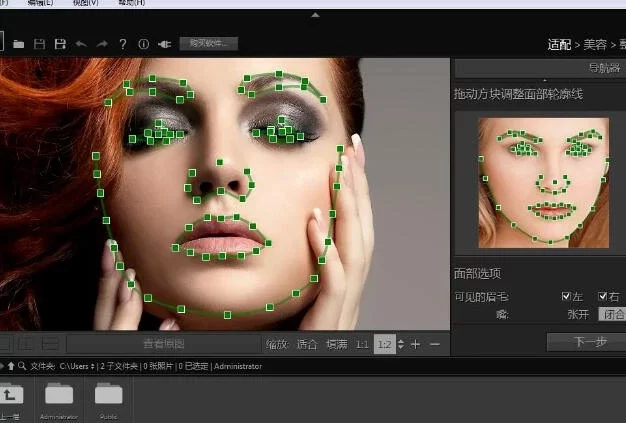This screenshot has height=423, width=626.
Task: Zoom out with the minus icon
Action: [x=435, y=344]
